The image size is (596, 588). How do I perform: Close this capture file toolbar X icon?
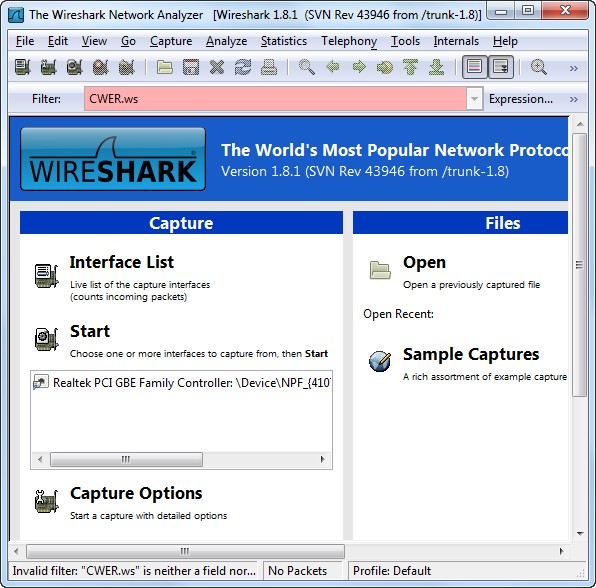coord(217,67)
